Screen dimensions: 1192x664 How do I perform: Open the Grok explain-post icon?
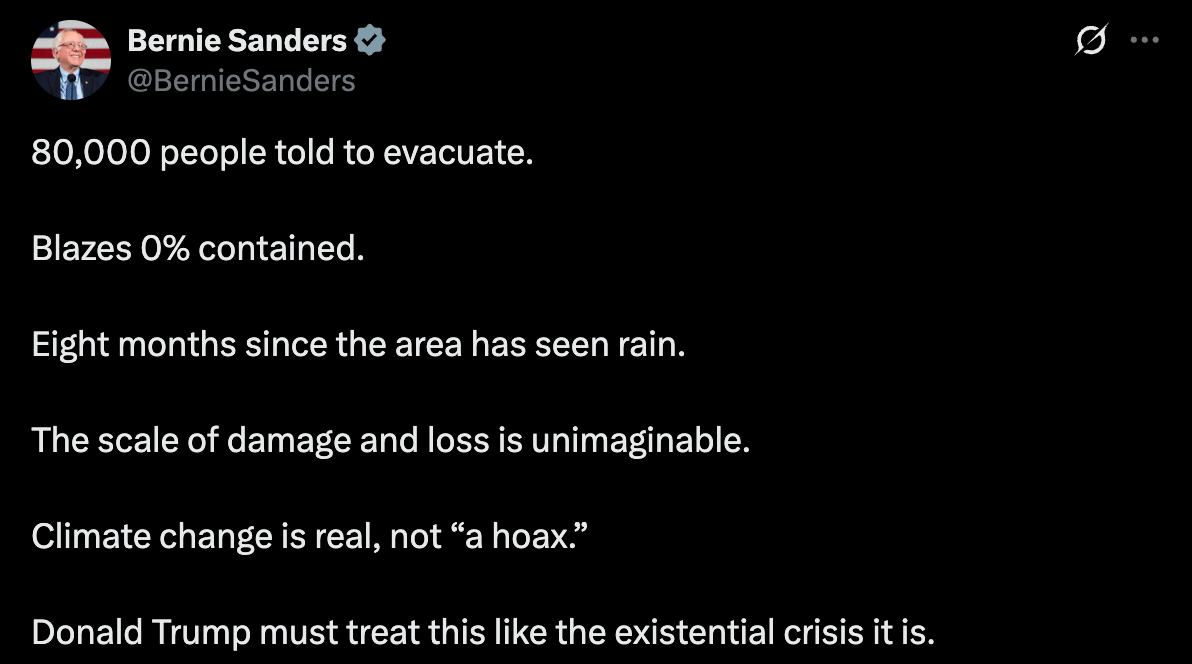point(1091,41)
